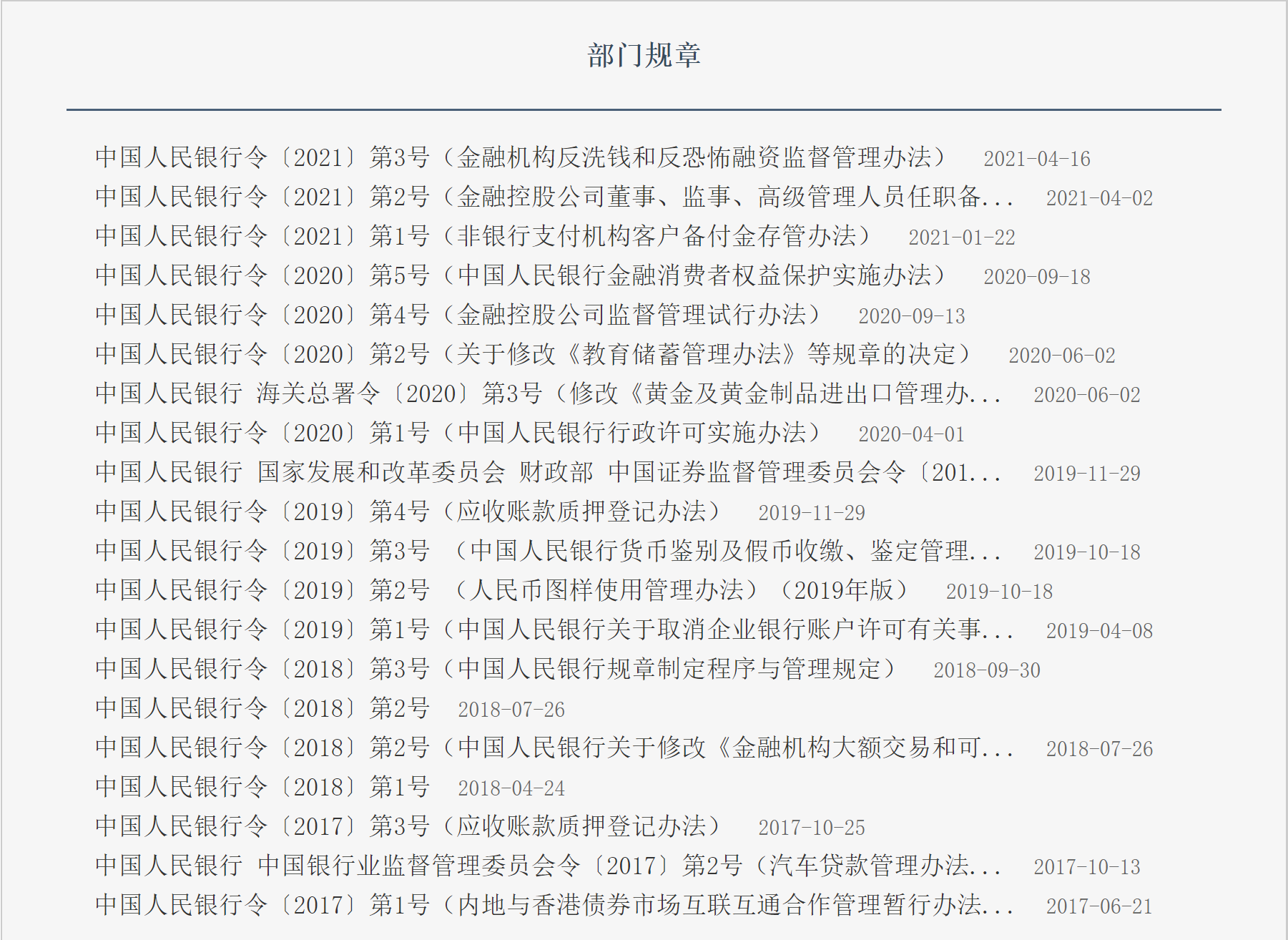
Task: Click date text 2020-09-13
Action: point(912,316)
